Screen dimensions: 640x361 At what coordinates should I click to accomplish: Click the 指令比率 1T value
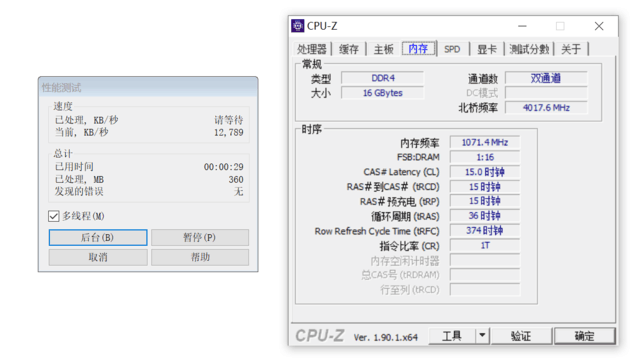pos(485,245)
